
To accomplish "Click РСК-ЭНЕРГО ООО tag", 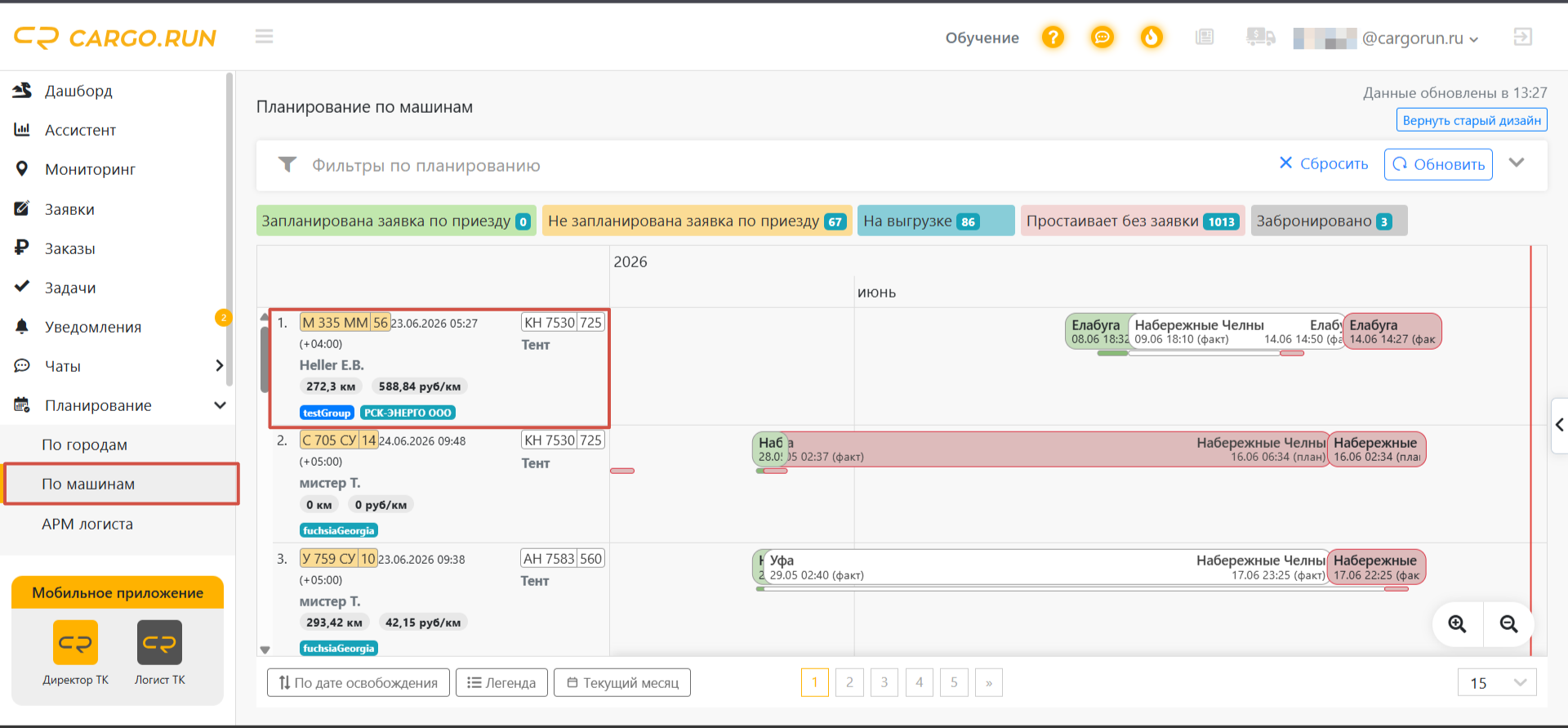I will 408,413.
